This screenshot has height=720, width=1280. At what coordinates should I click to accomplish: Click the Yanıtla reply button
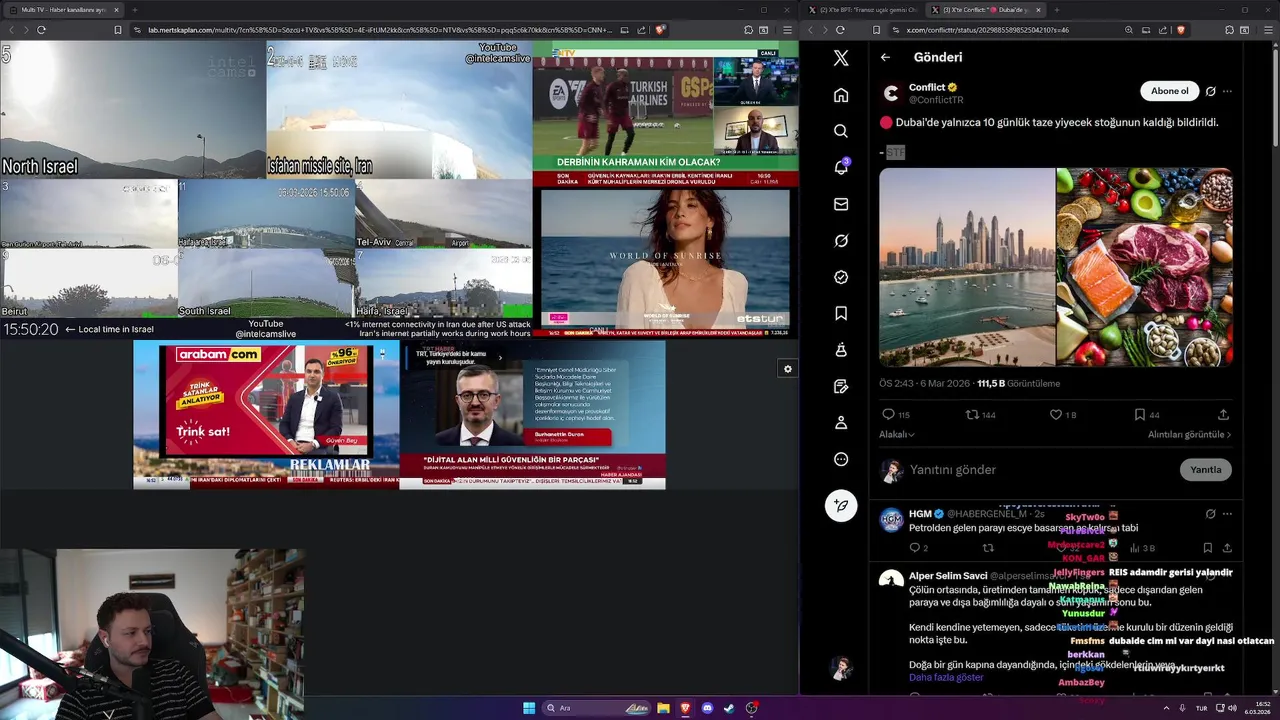click(x=1205, y=470)
